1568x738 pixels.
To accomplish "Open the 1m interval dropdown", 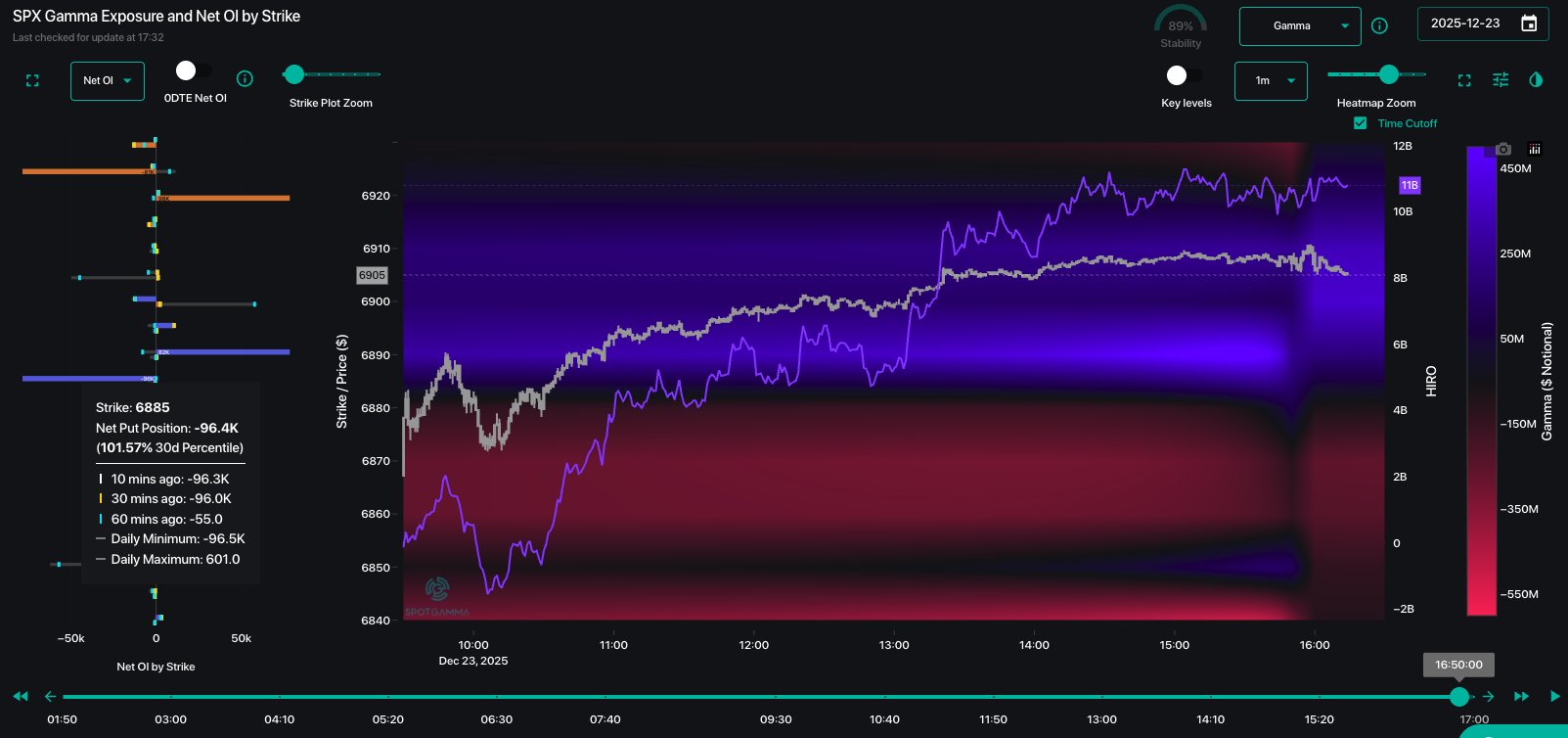I will [1270, 81].
